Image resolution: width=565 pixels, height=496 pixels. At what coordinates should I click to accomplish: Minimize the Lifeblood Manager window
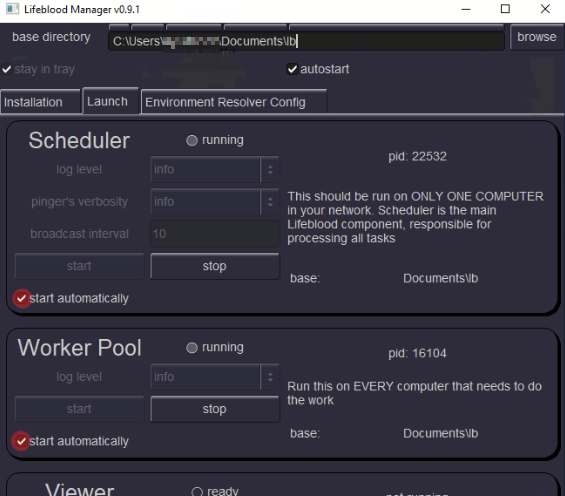[x=466, y=9]
